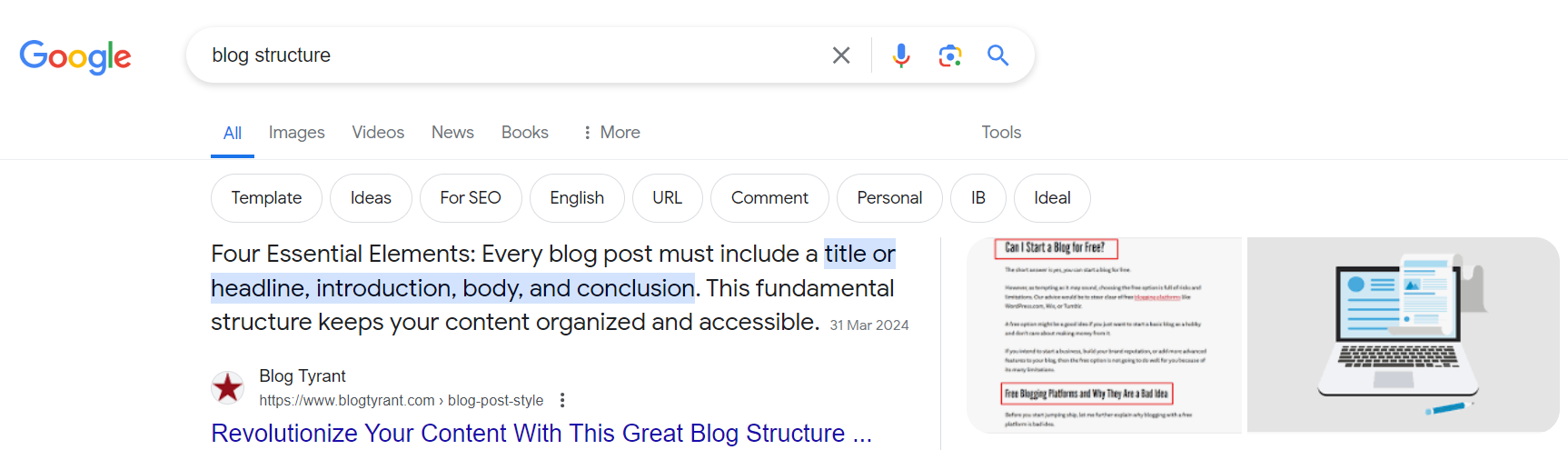Select the Template filter chip
The width and height of the screenshot is (1568, 460).
pyautogui.click(x=266, y=198)
